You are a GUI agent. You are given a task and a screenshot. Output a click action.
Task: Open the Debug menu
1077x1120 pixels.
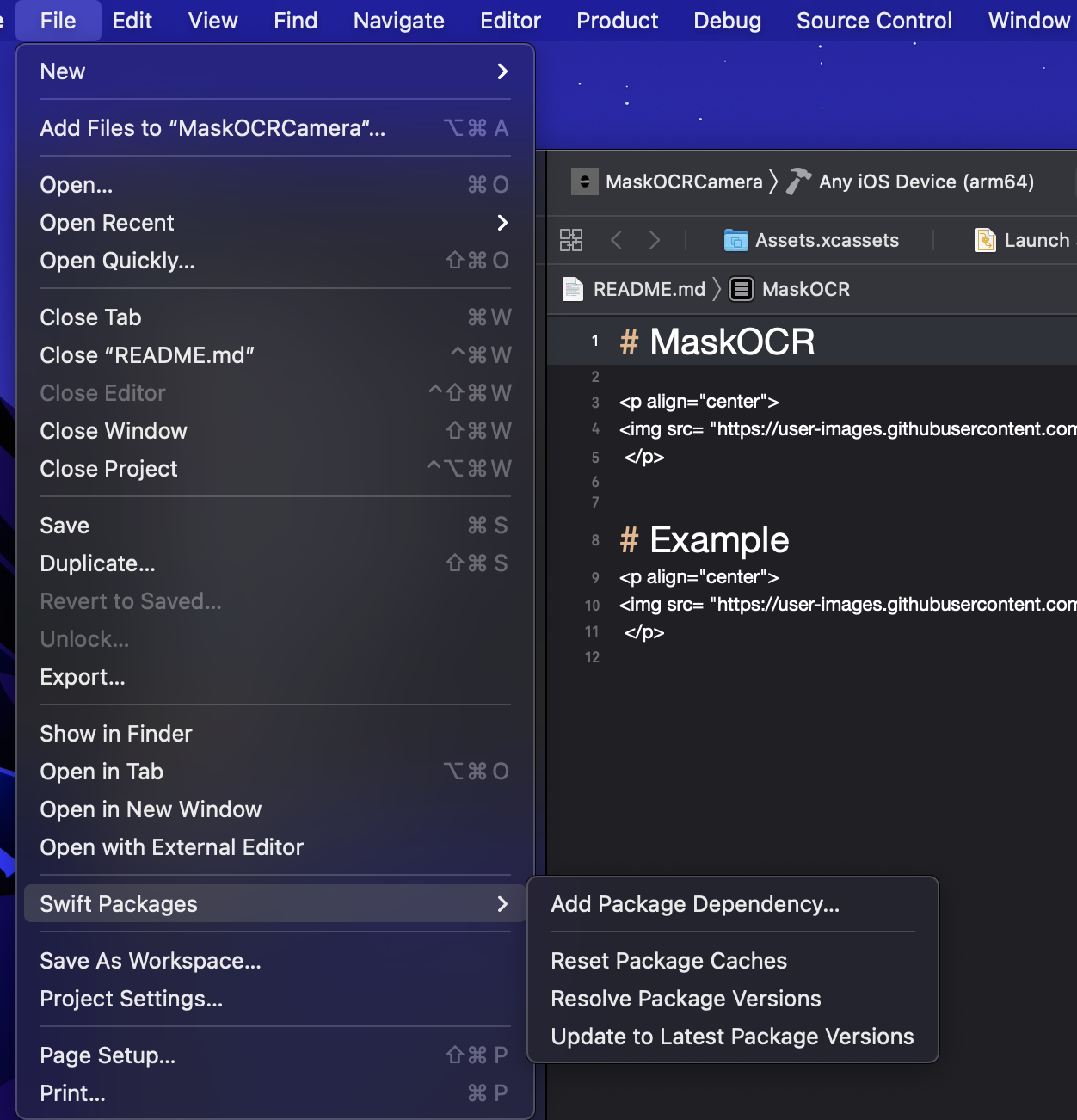(727, 20)
